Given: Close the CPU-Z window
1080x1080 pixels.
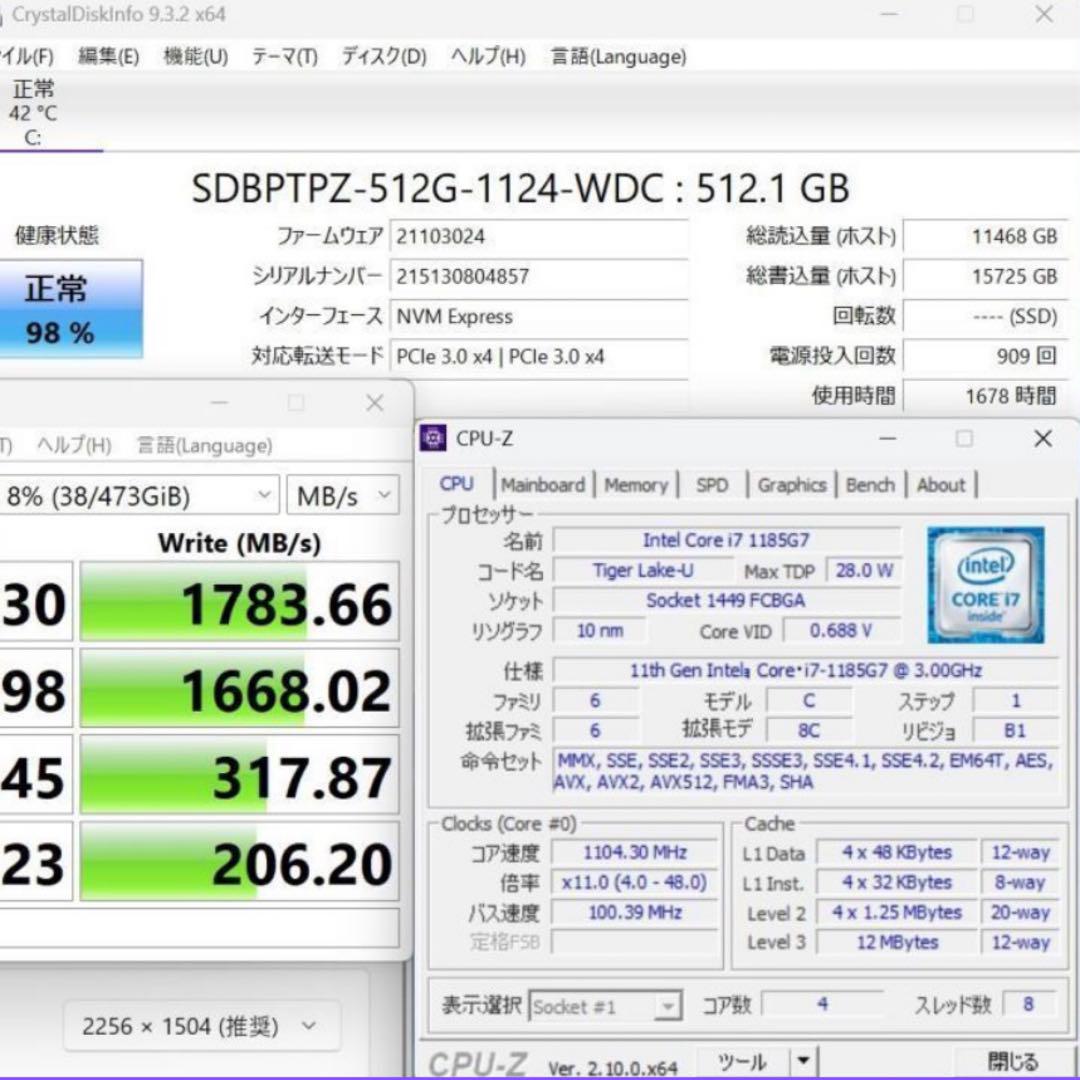Looking at the screenshot, I should pyautogui.click(x=1043, y=438).
